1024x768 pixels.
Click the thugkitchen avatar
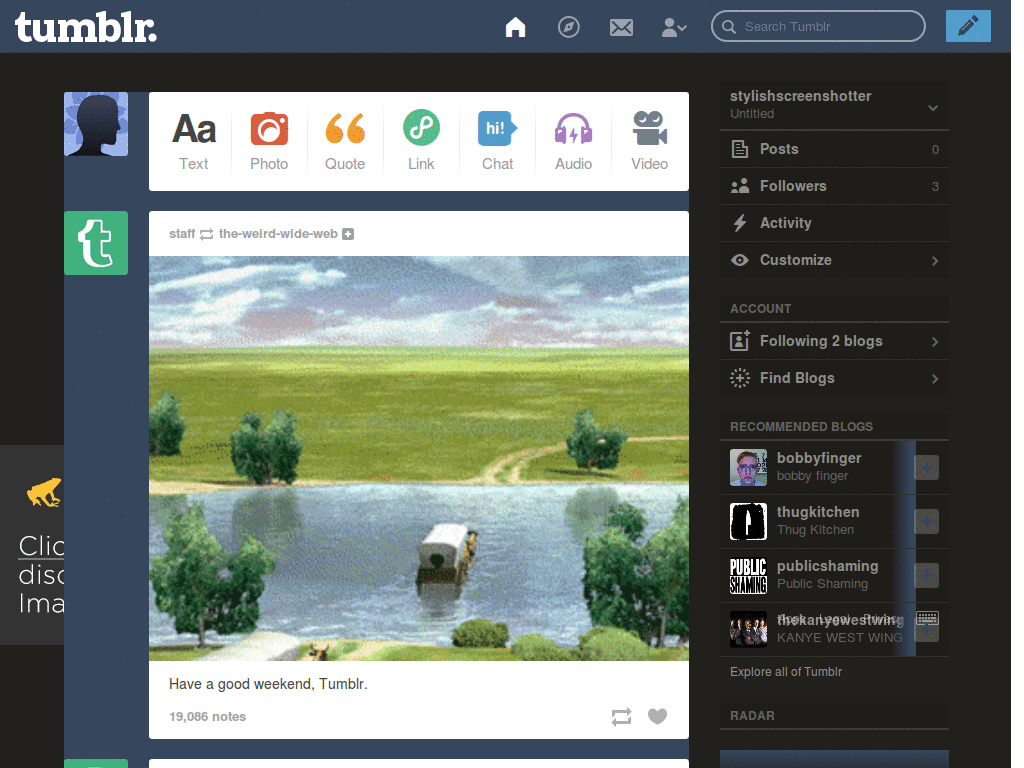(x=748, y=521)
